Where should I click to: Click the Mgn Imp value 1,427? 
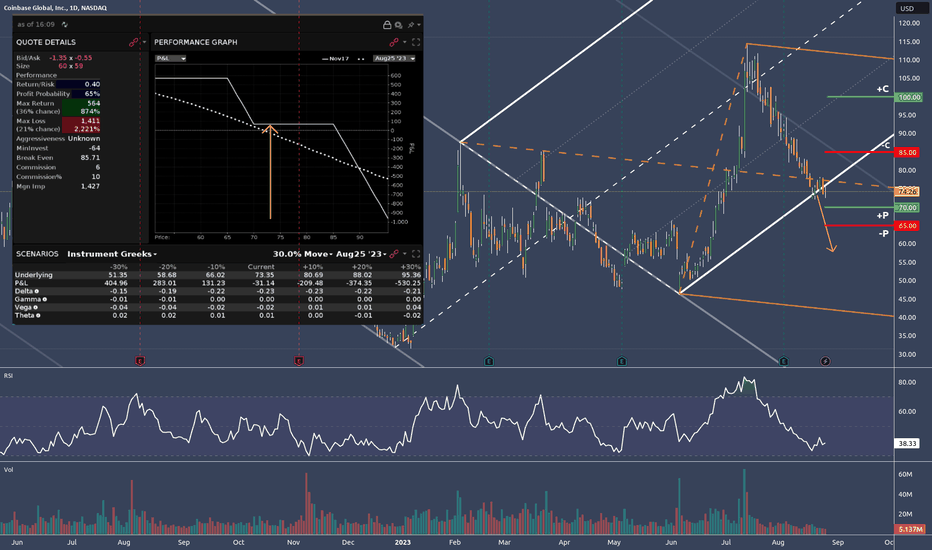click(90, 186)
